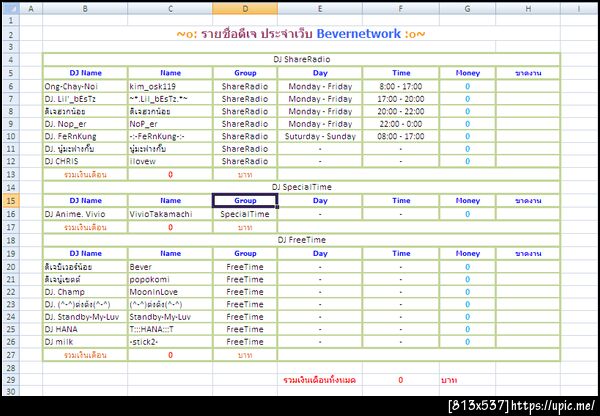This screenshot has height=416, width=600.
Task: Select the 'Bever' name cell
Action: point(170,267)
